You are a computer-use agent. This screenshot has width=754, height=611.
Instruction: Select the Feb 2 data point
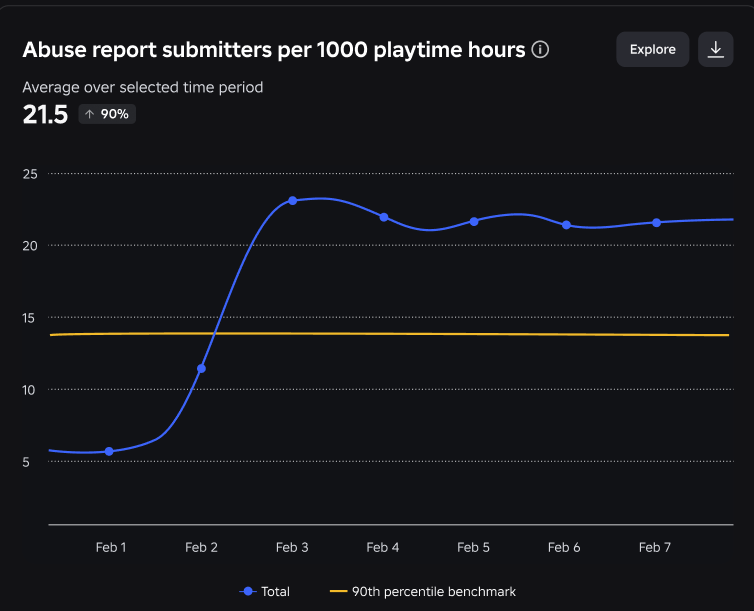pyautogui.click(x=201, y=368)
